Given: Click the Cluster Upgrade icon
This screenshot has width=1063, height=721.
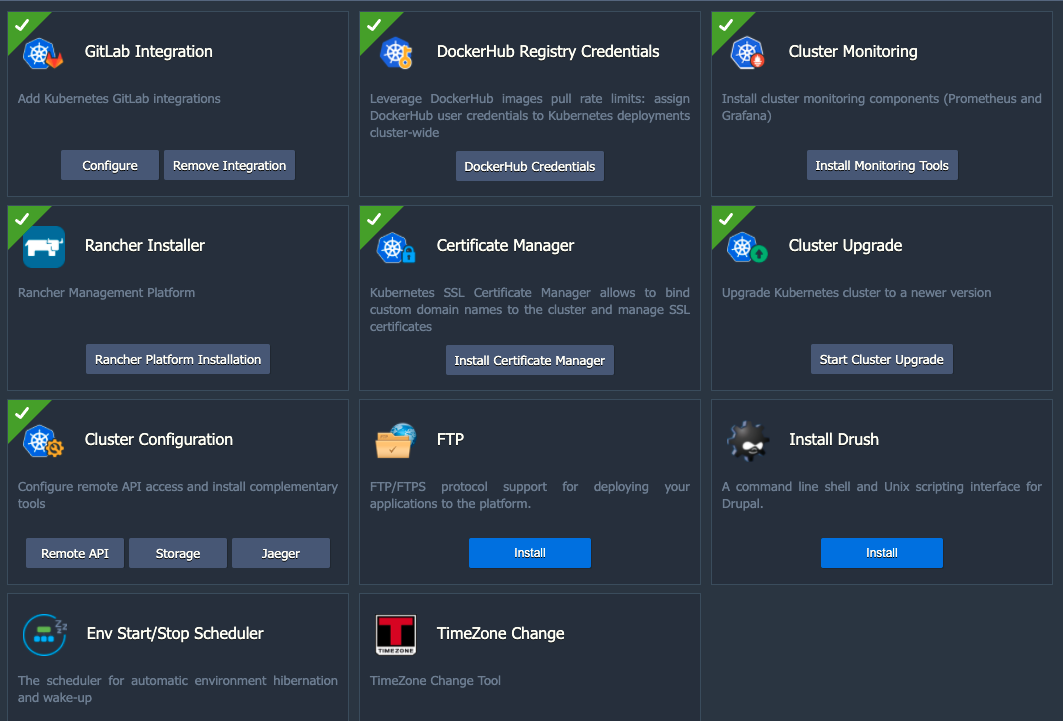Looking at the screenshot, I should (745, 245).
